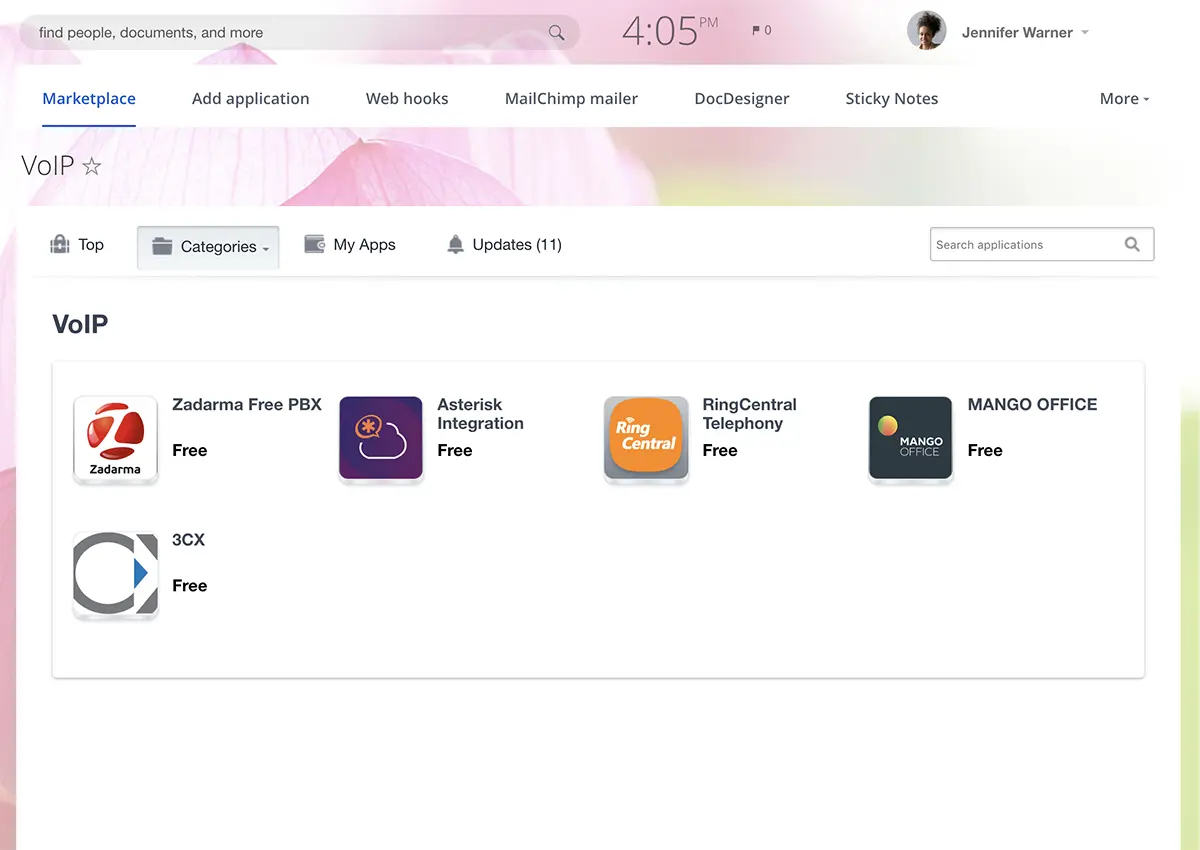Click the notification flag counter icon
Image resolution: width=1200 pixels, height=850 pixels.
(x=761, y=31)
